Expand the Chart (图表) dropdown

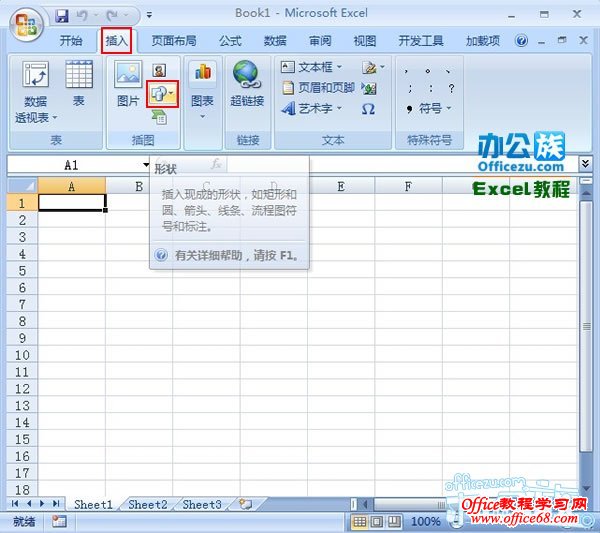coord(202,116)
